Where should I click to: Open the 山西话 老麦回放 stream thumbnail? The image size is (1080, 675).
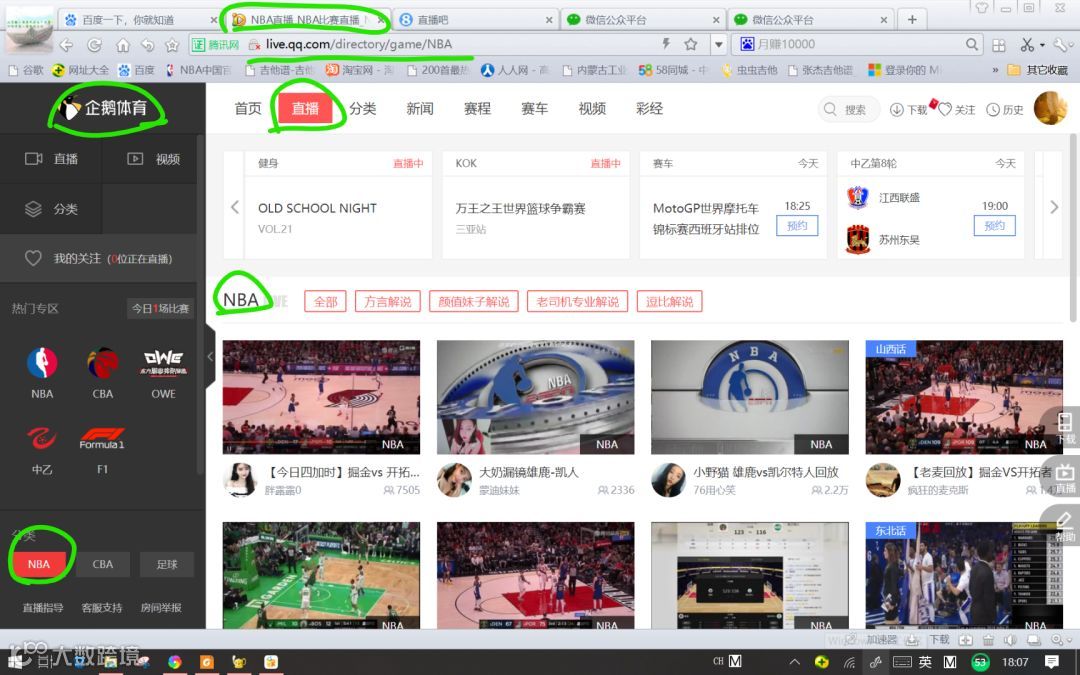pyautogui.click(x=964, y=397)
